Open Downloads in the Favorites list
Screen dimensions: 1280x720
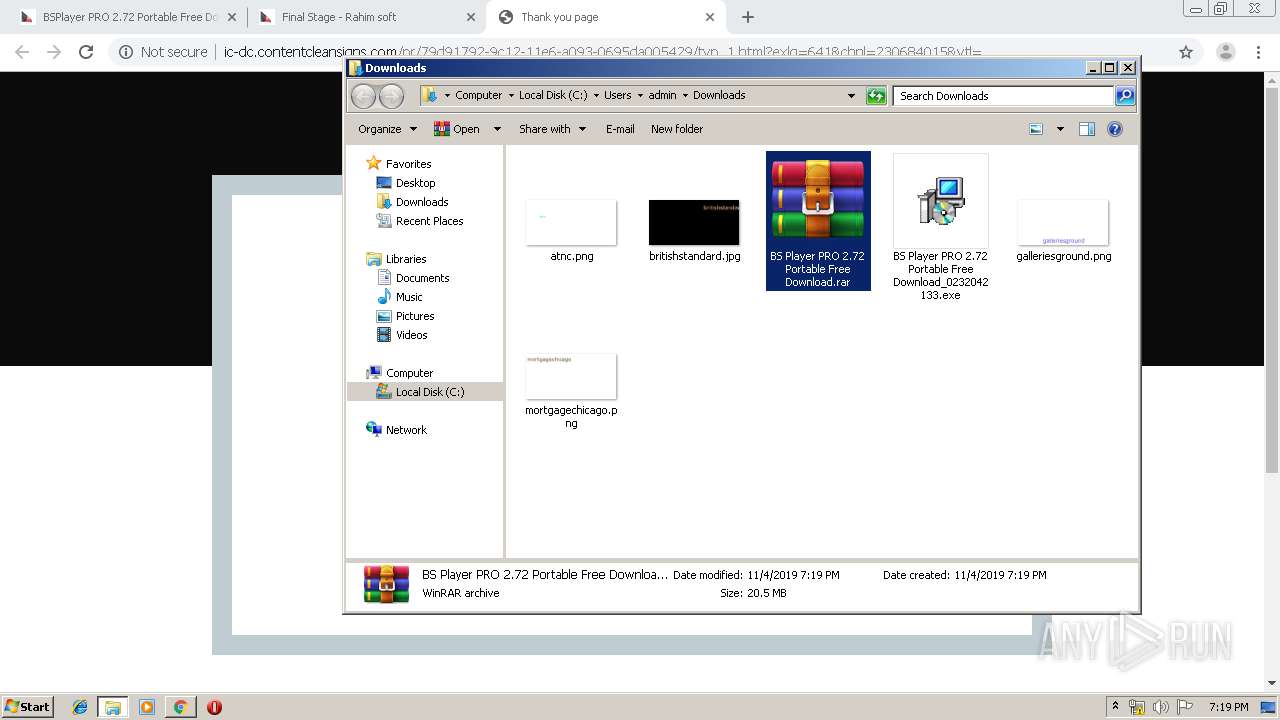tap(421, 202)
